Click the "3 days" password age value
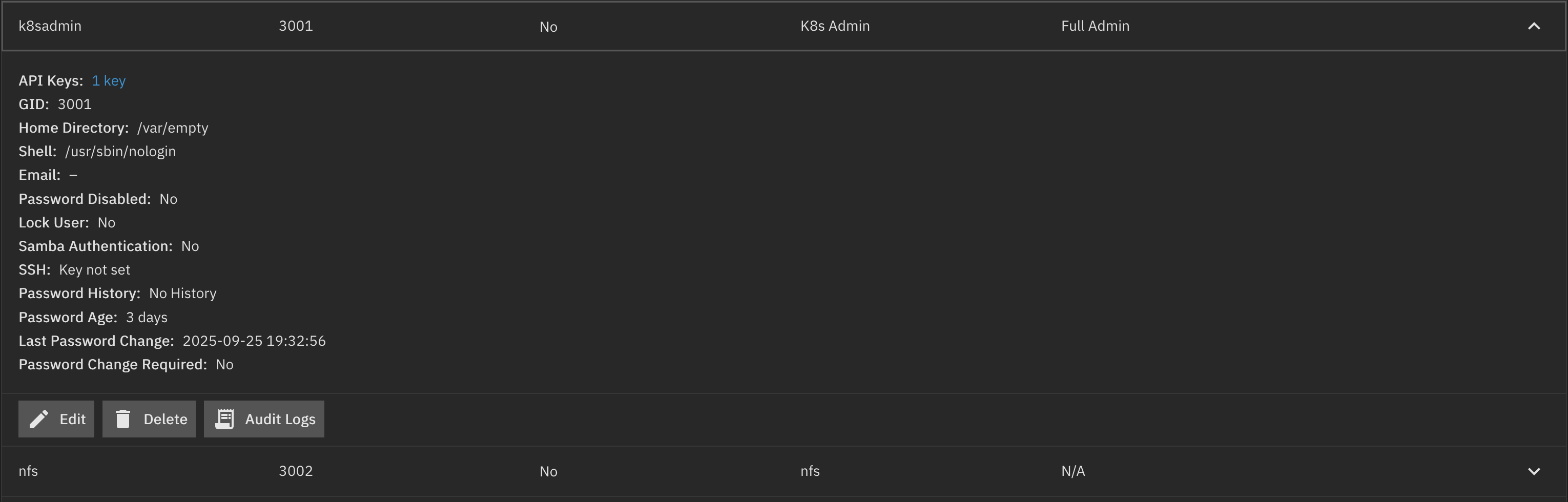The image size is (1568, 502). [147, 318]
